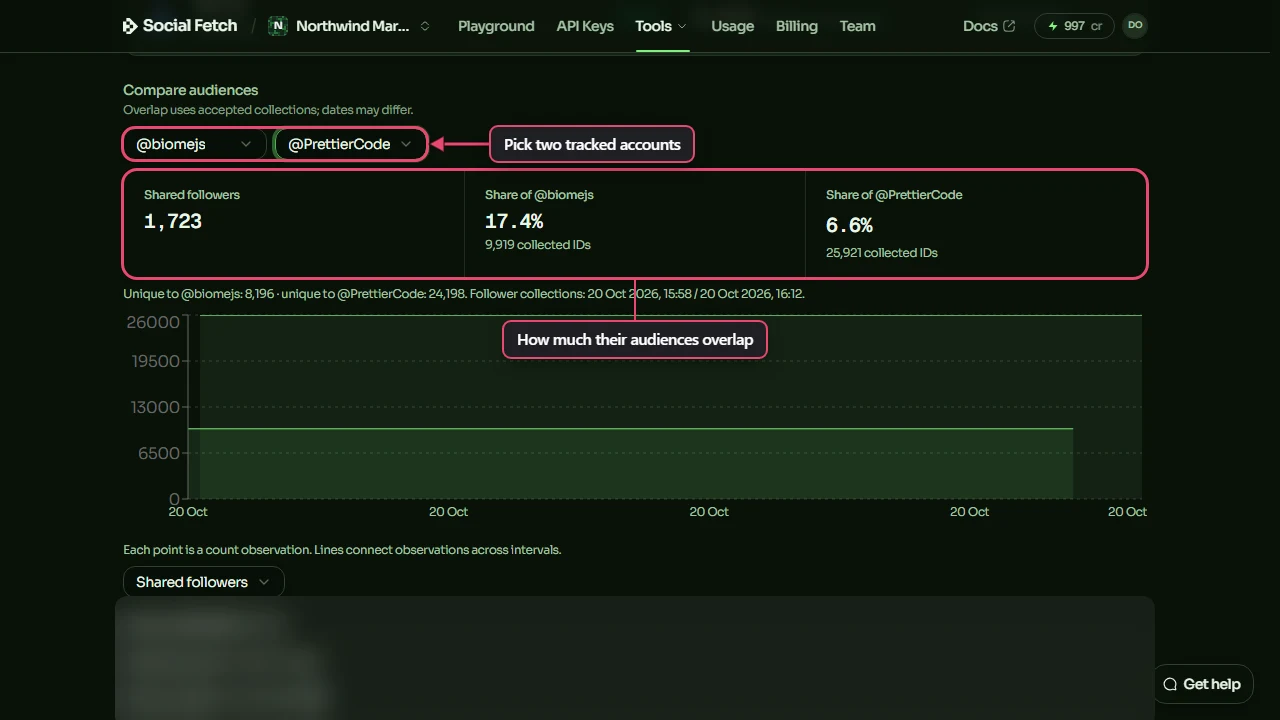Open the @PrettierCode account dropdown

point(350,144)
